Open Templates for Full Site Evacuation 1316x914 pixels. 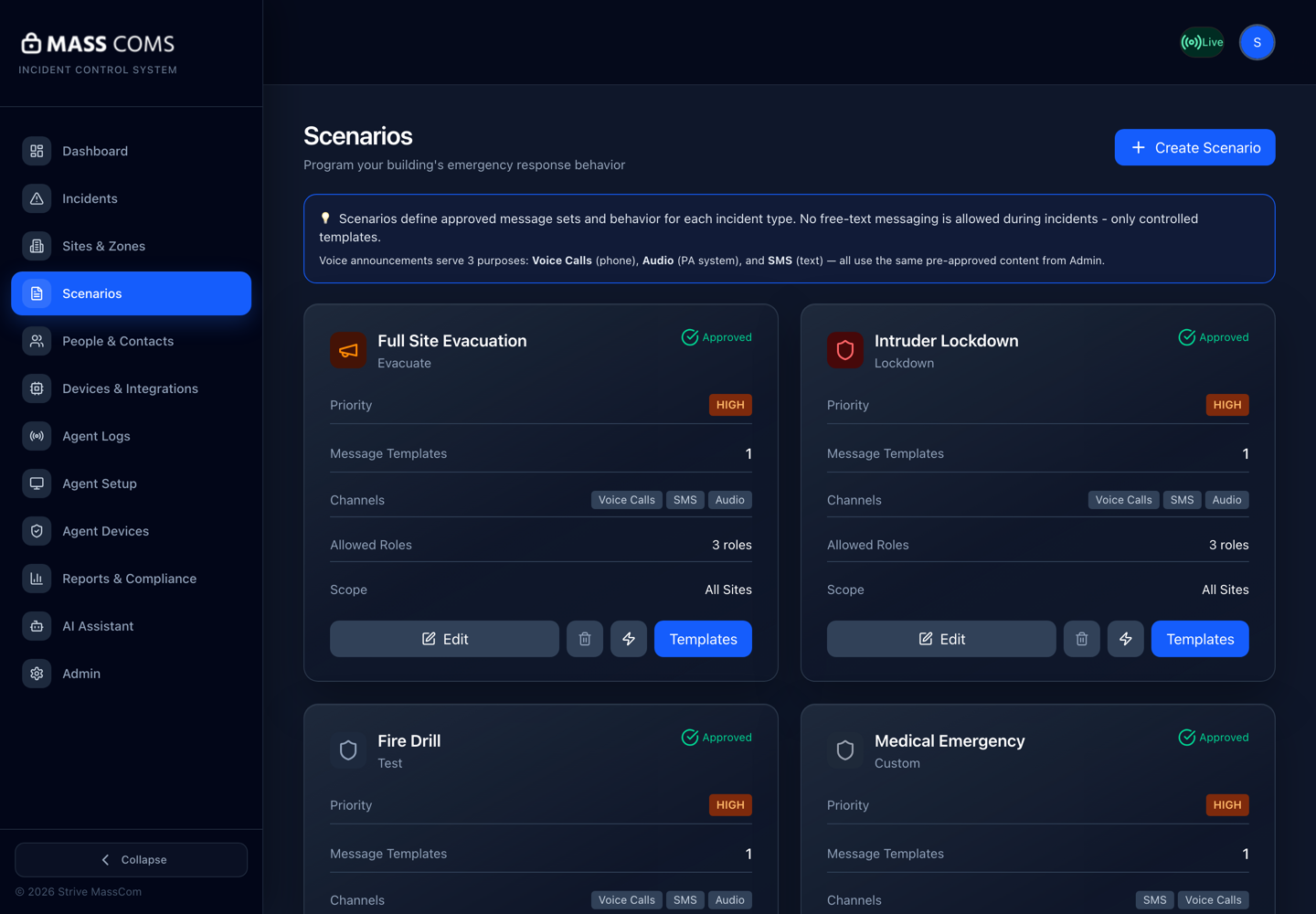[704, 639]
